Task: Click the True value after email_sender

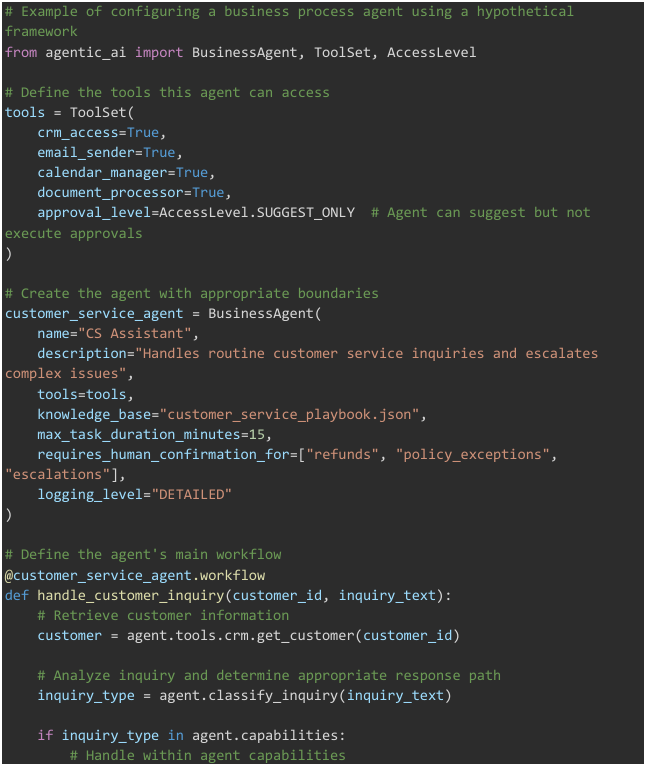Action: click(159, 153)
